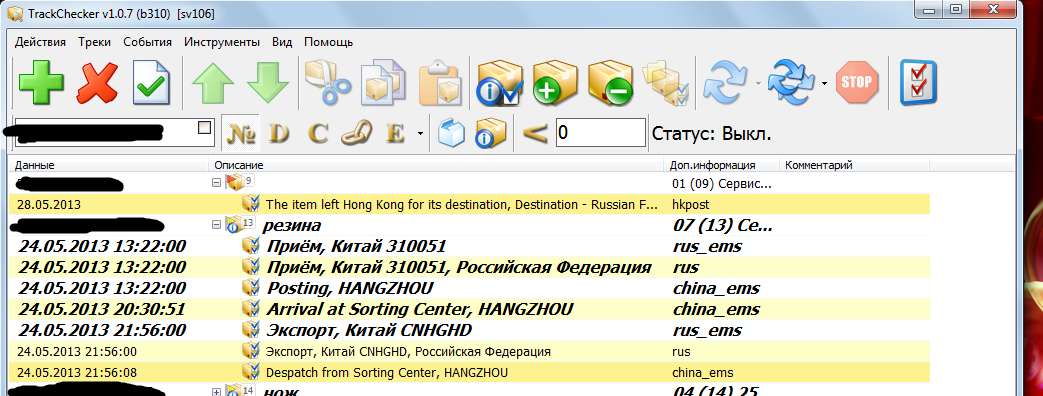Click the golden less-than arrow icon
The image size is (1043, 396).
[535, 133]
